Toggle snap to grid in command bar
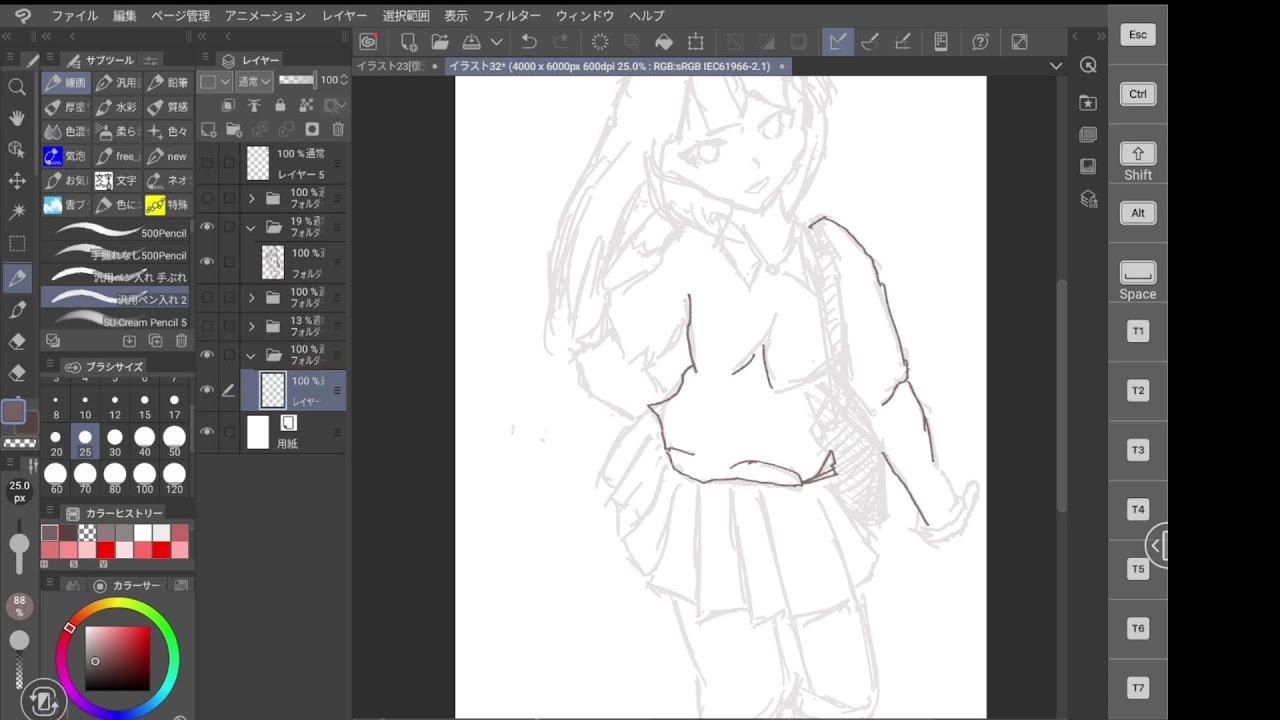This screenshot has height=720, width=1280. click(902, 42)
